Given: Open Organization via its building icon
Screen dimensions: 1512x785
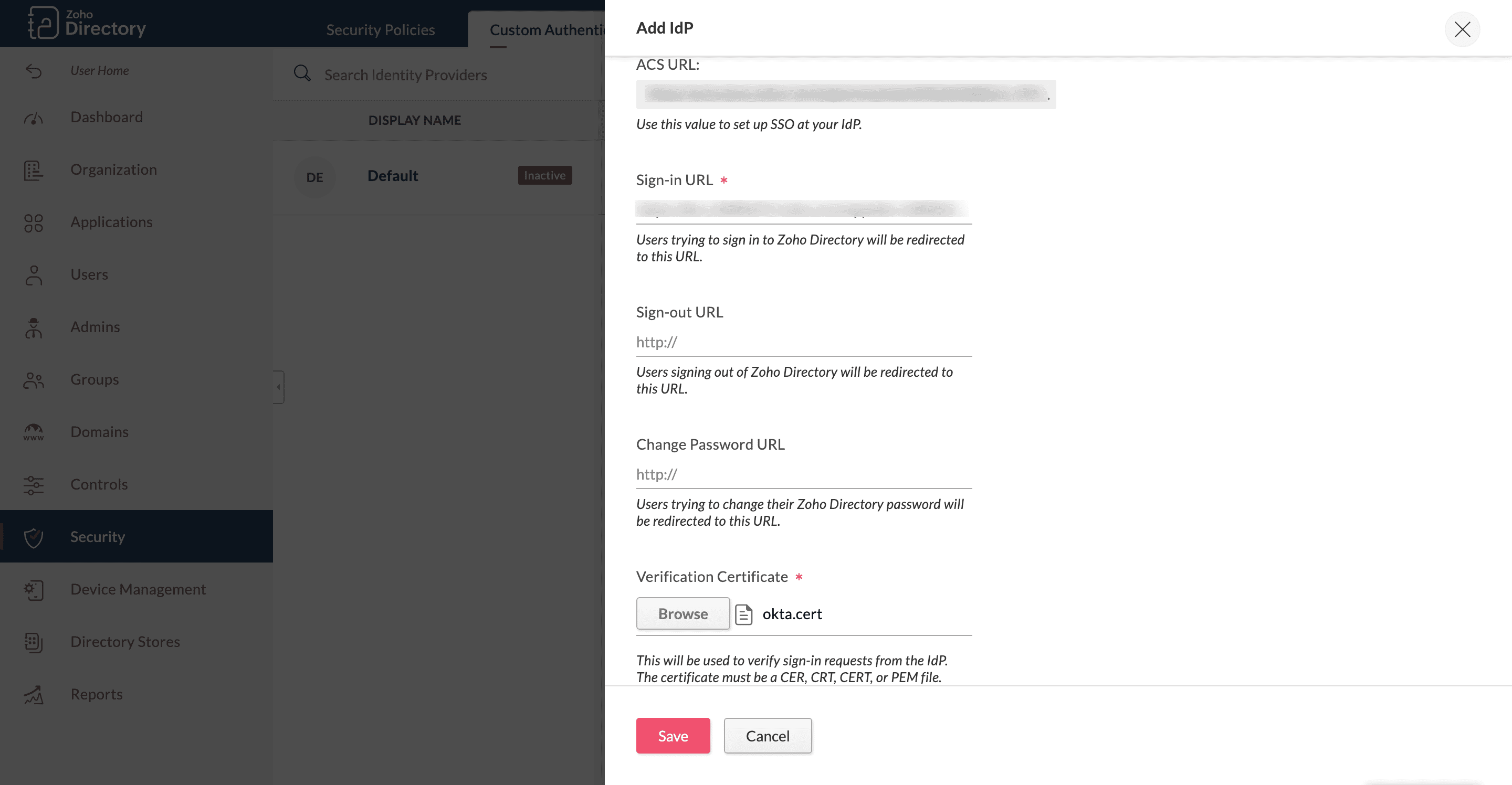Looking at the screenshot, I should 34,170.
